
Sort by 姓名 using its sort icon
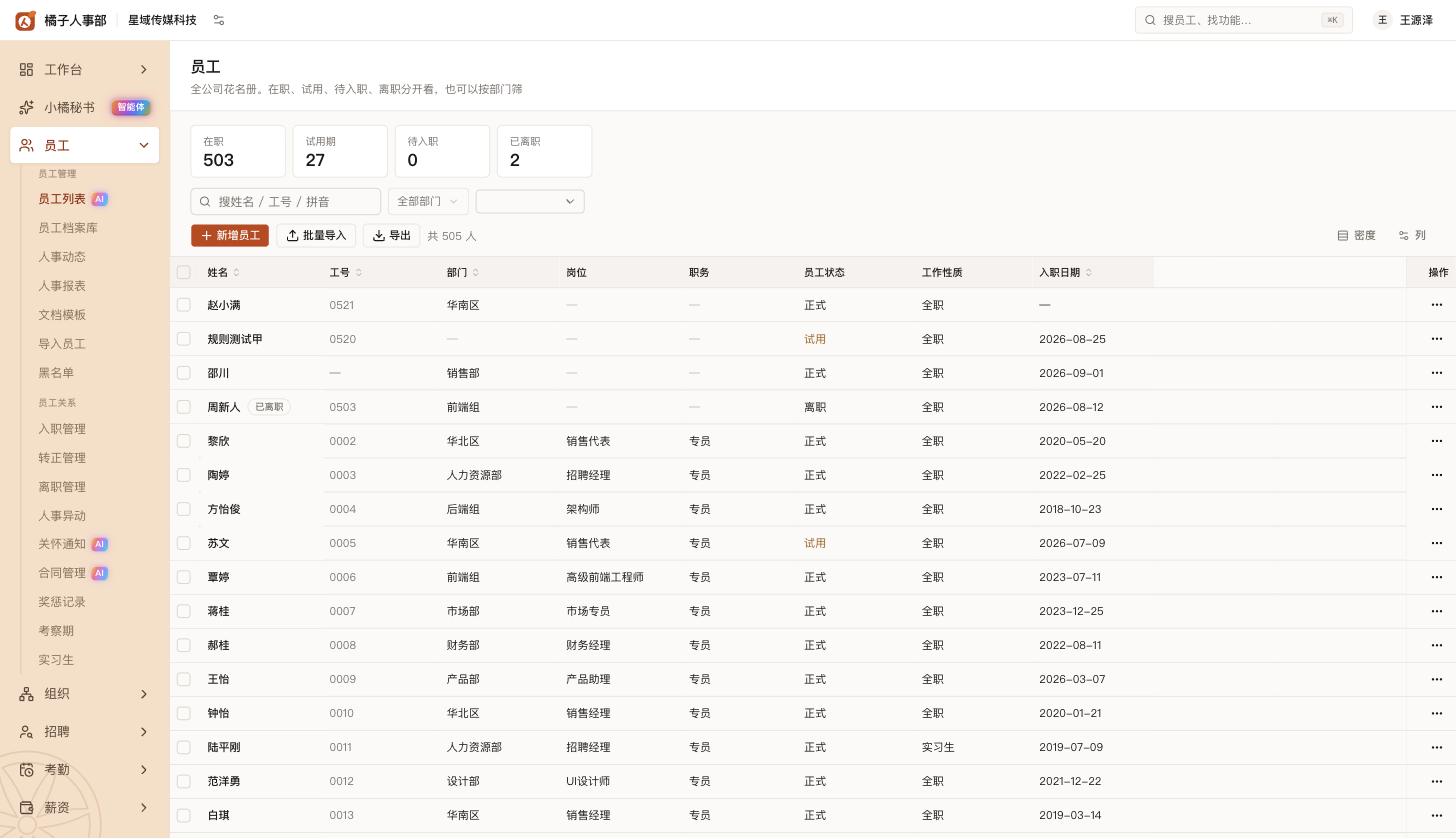236,273
